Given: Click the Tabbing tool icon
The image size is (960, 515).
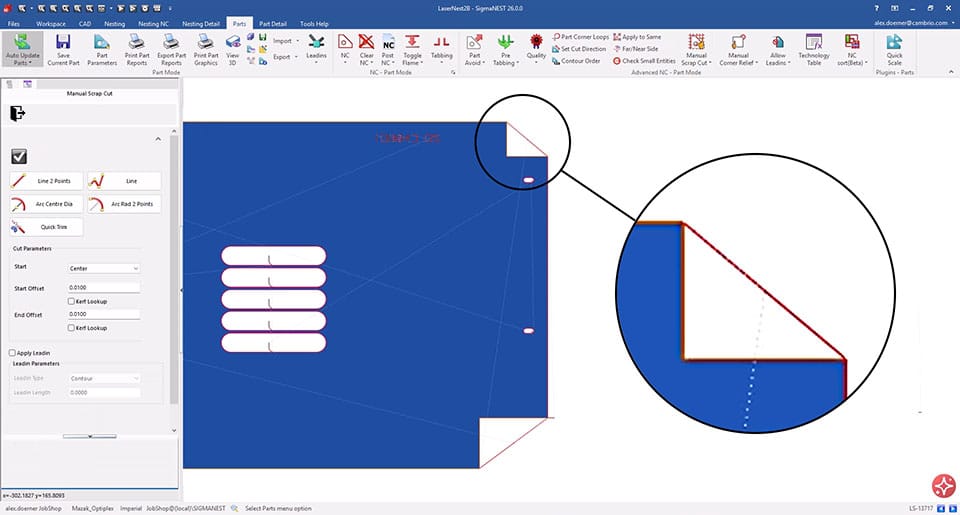Looking at the screenshot, I should (x=441, y=42).
